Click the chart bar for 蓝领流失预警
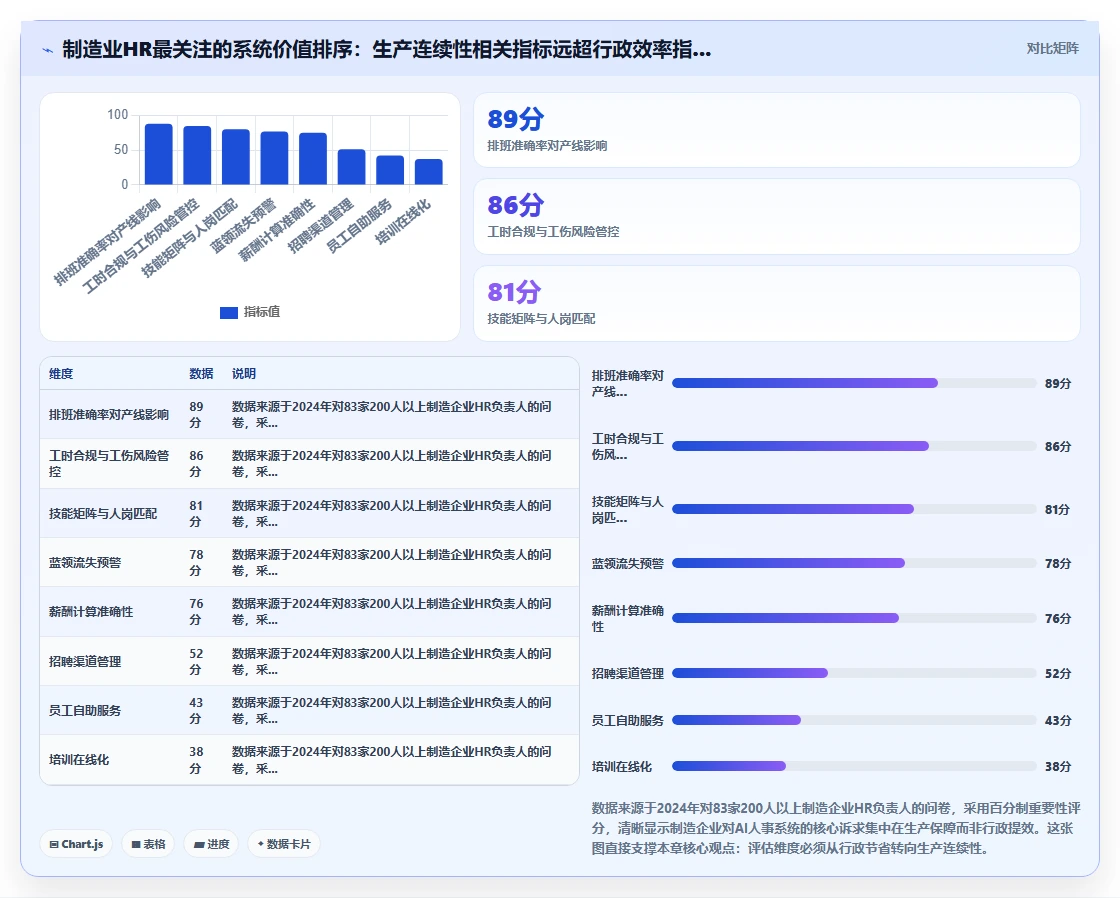The image size is (1120, 898). [274, 158]
